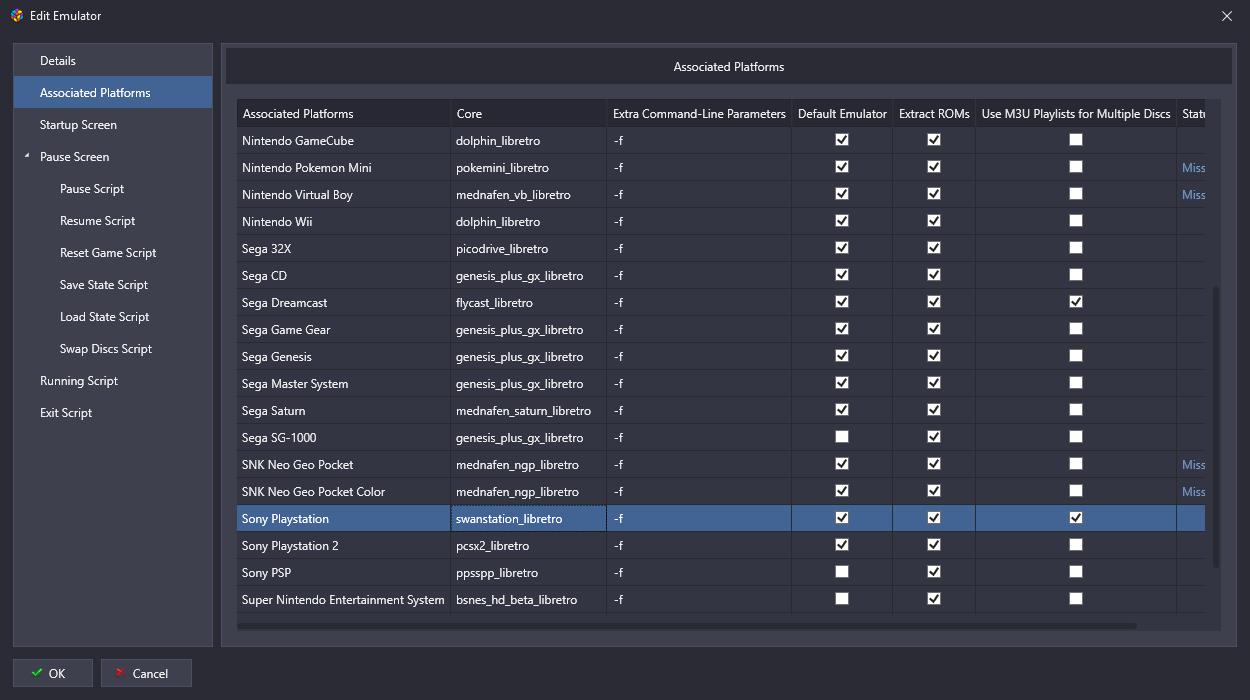The width and height of the screenshot is (1250, 700).
Task: Confirm changes with the OK button
Action: [x=53, y=673]
